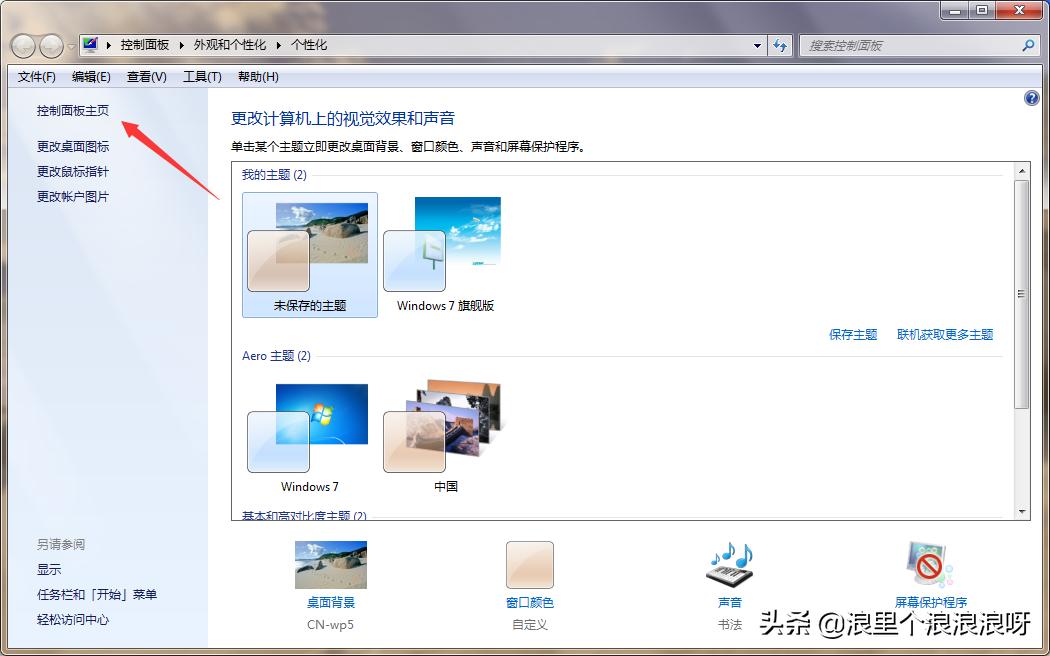The height and width of the screenshot is (656, 1050).
Task: Open the Sound (声音) settings icon
Action: [x=729, y=565]
